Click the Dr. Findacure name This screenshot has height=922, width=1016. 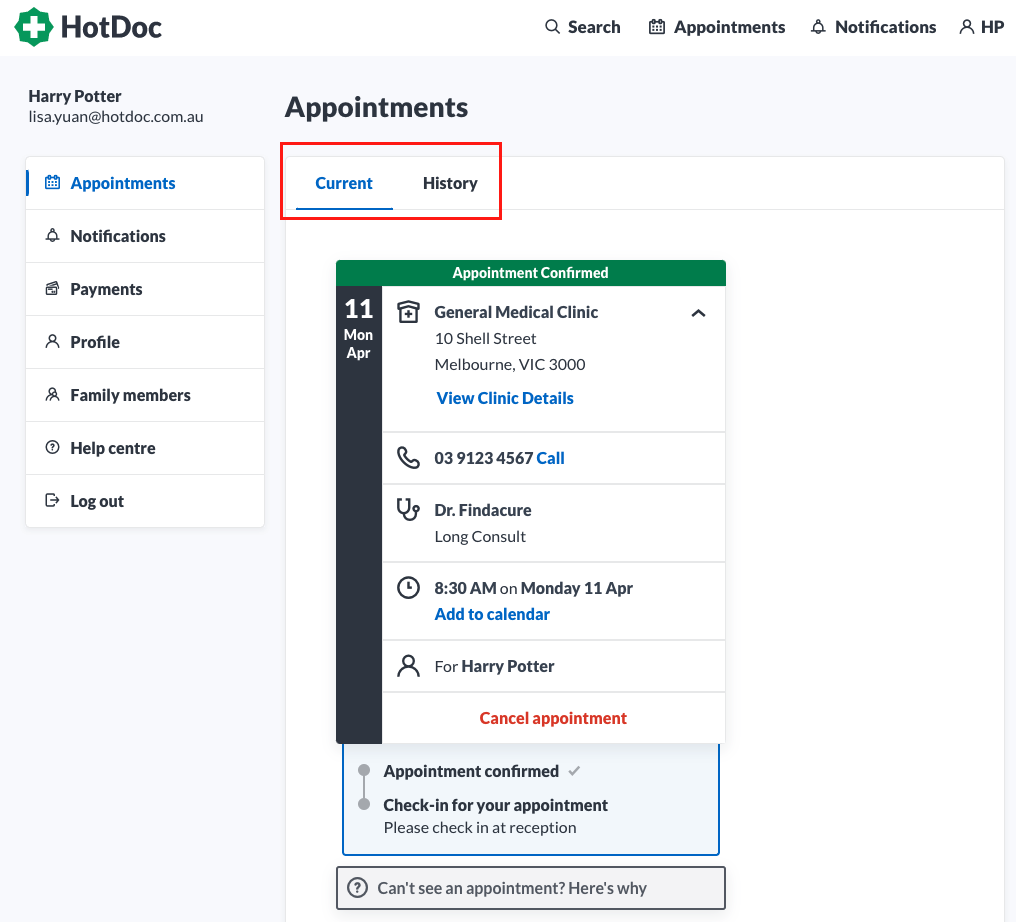(x=483, y=510)
